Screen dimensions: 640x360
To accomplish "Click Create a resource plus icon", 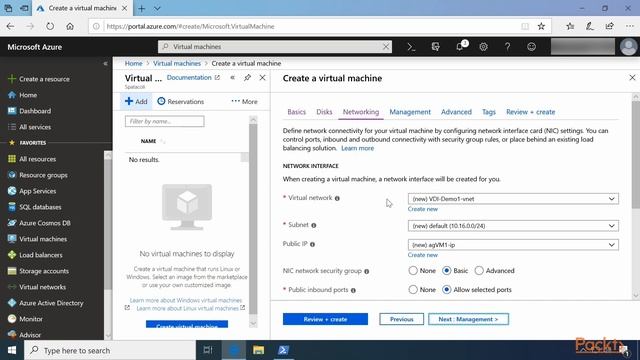I will (12, 79).
